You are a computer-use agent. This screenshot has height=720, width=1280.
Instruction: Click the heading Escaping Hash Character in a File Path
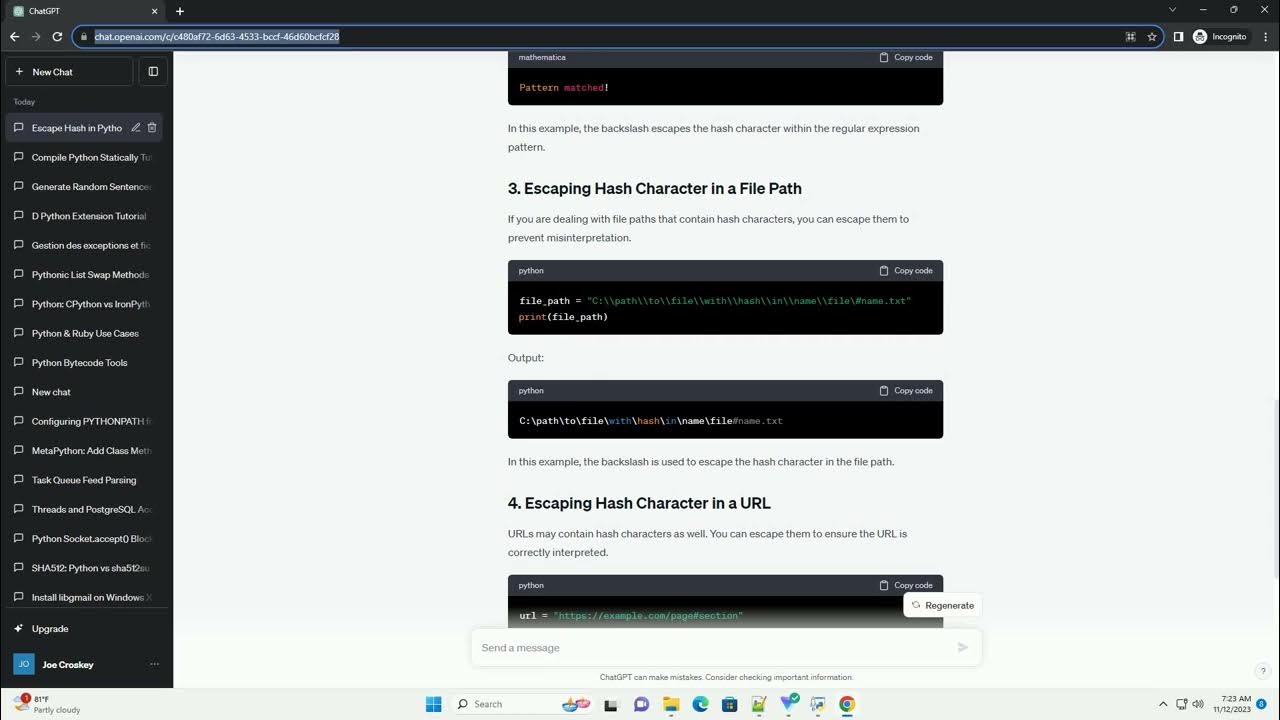pos(655,189)
